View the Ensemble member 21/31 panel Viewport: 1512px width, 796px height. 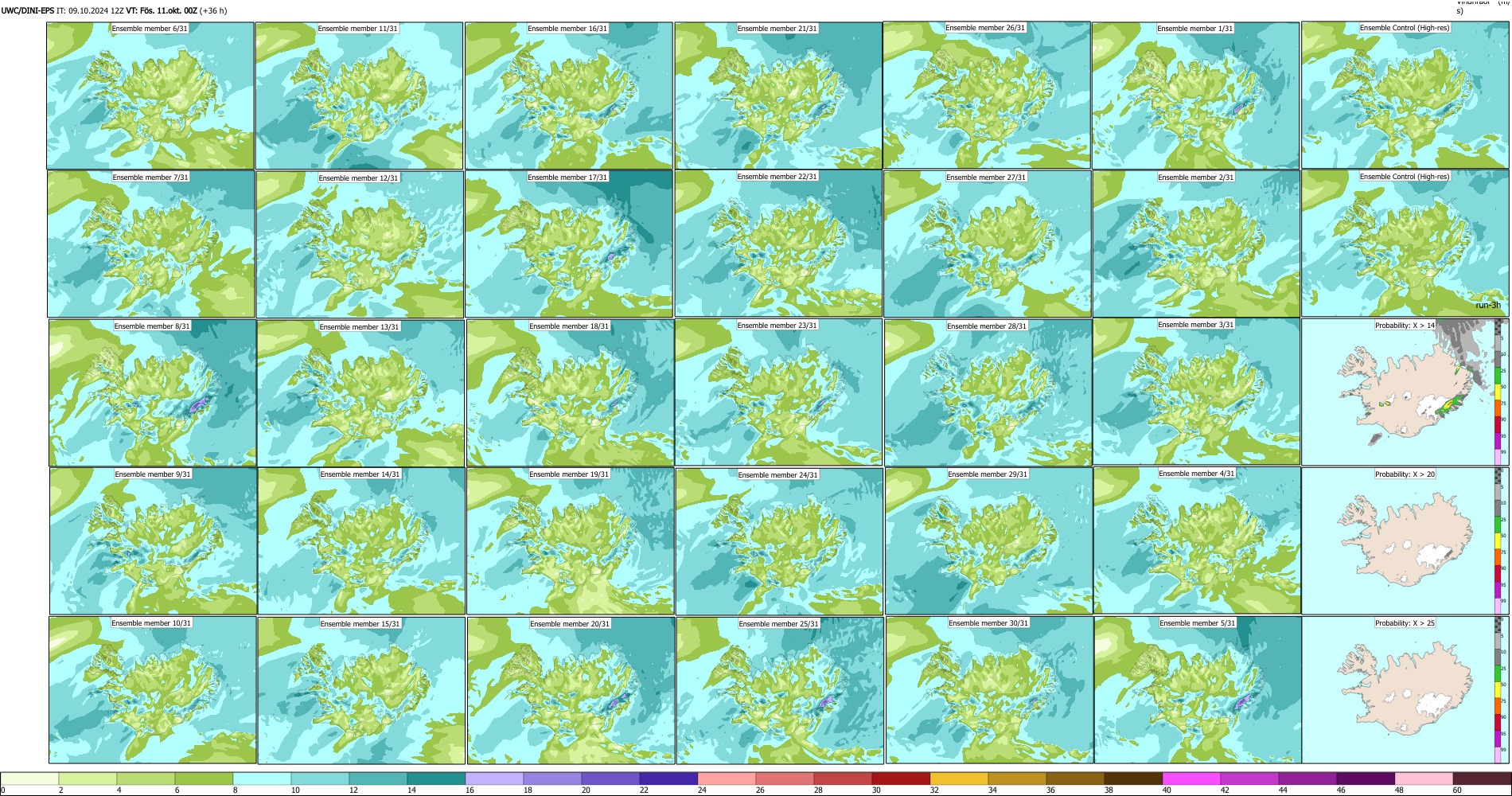pyautogui.click(x=778, y=96)
